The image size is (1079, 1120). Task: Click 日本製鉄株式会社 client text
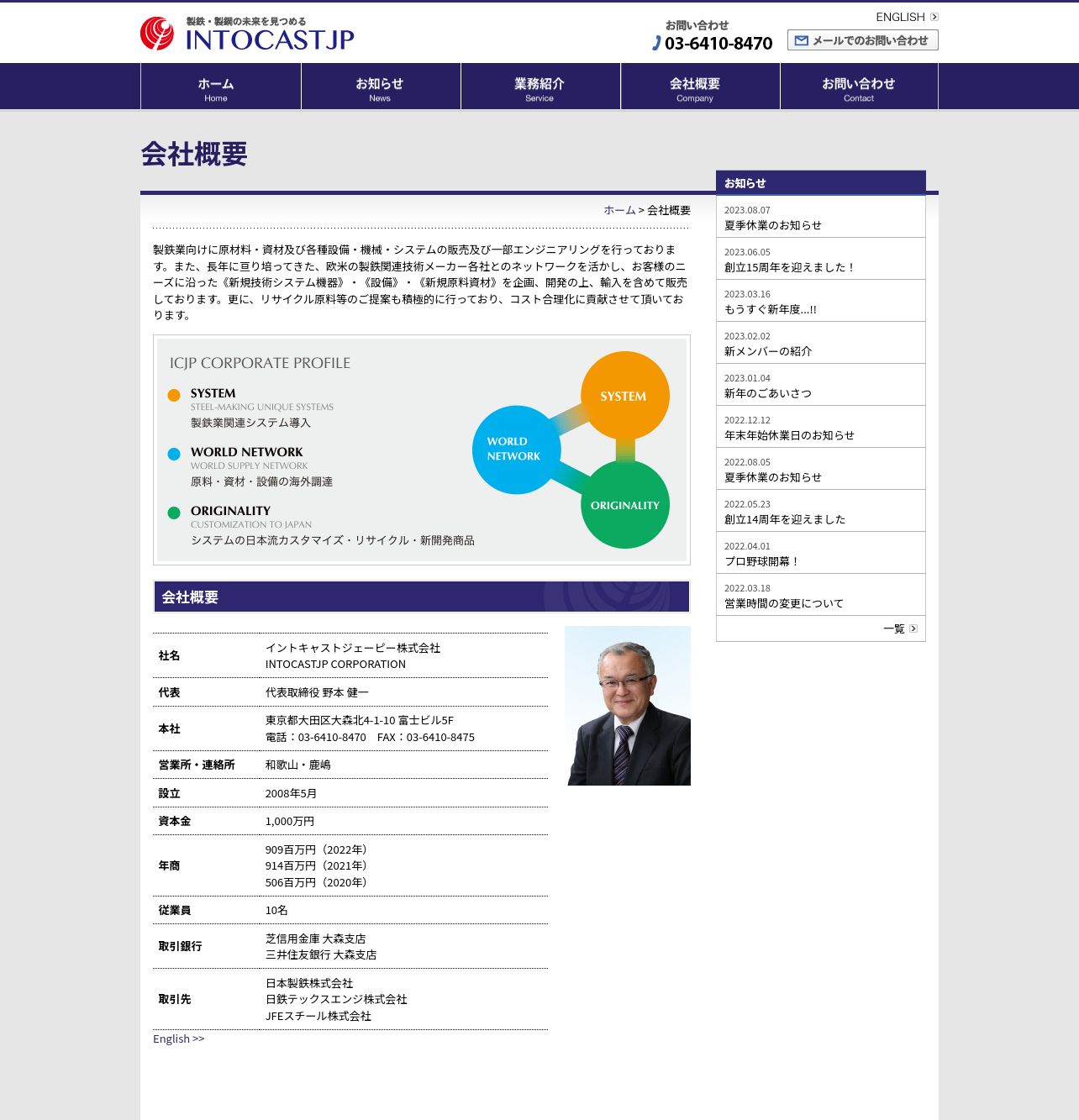(309, 983)
